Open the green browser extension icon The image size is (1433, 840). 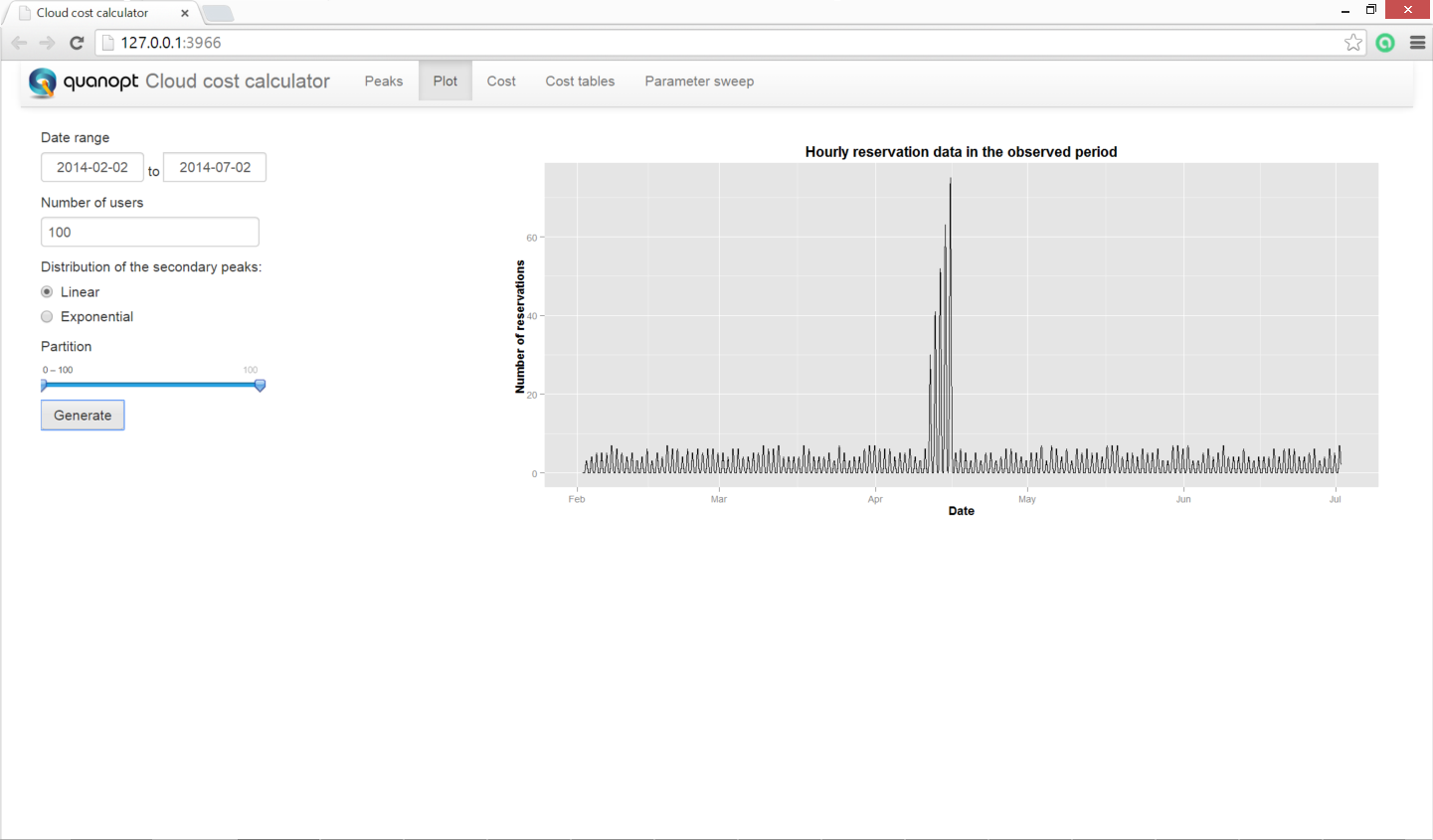1385,43
